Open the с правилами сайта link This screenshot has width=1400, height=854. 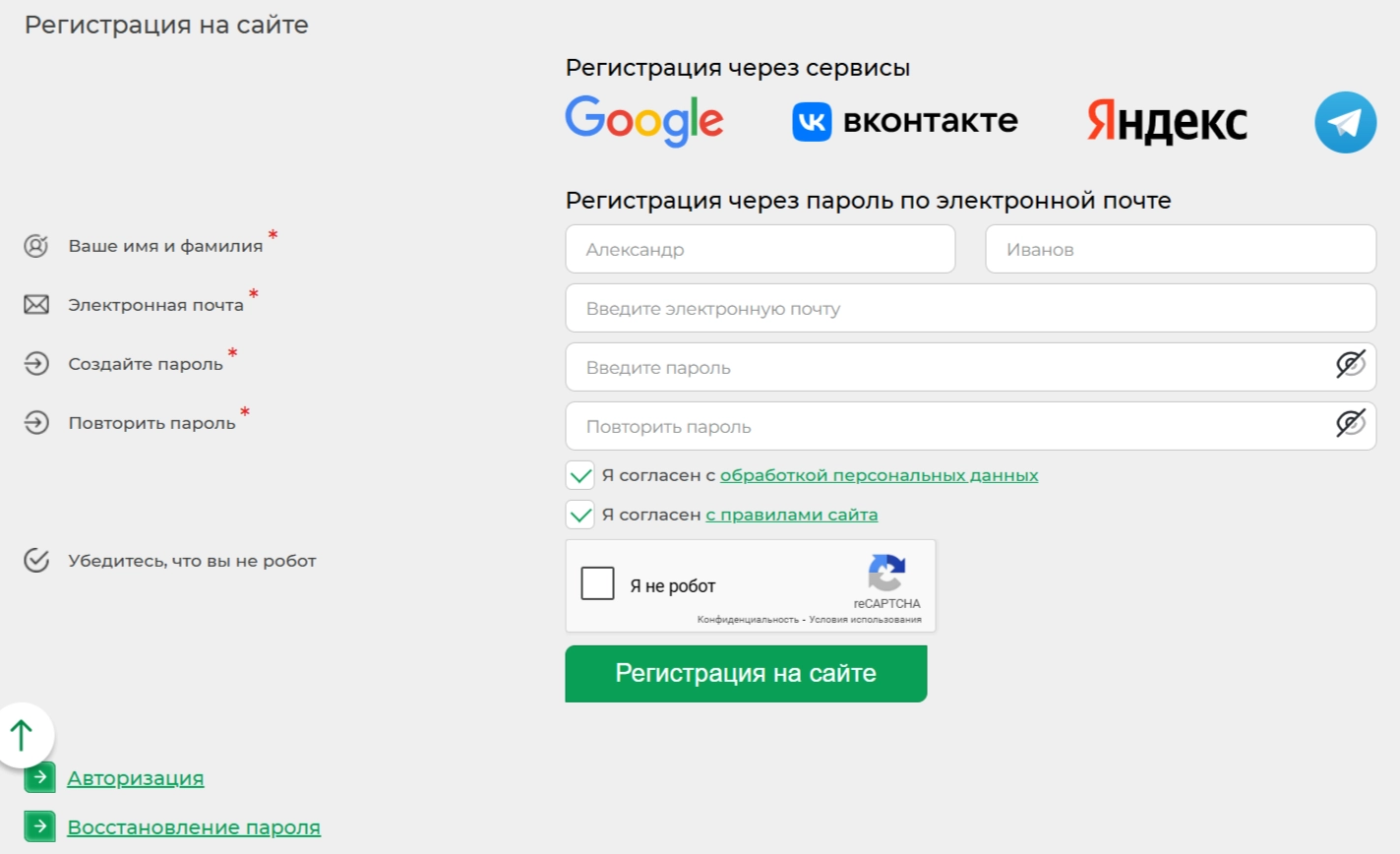coord(791,515)
